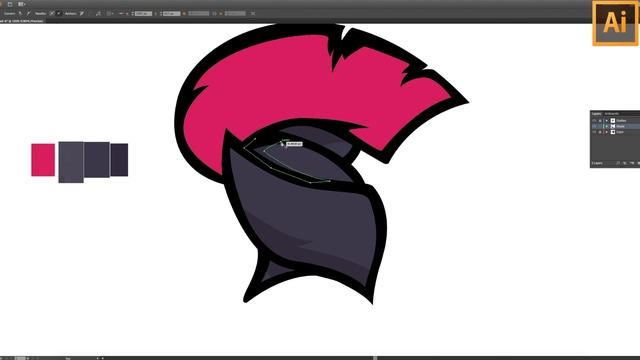
Task: Toggle the constrain proportions link icon
Action: [214, 13]
